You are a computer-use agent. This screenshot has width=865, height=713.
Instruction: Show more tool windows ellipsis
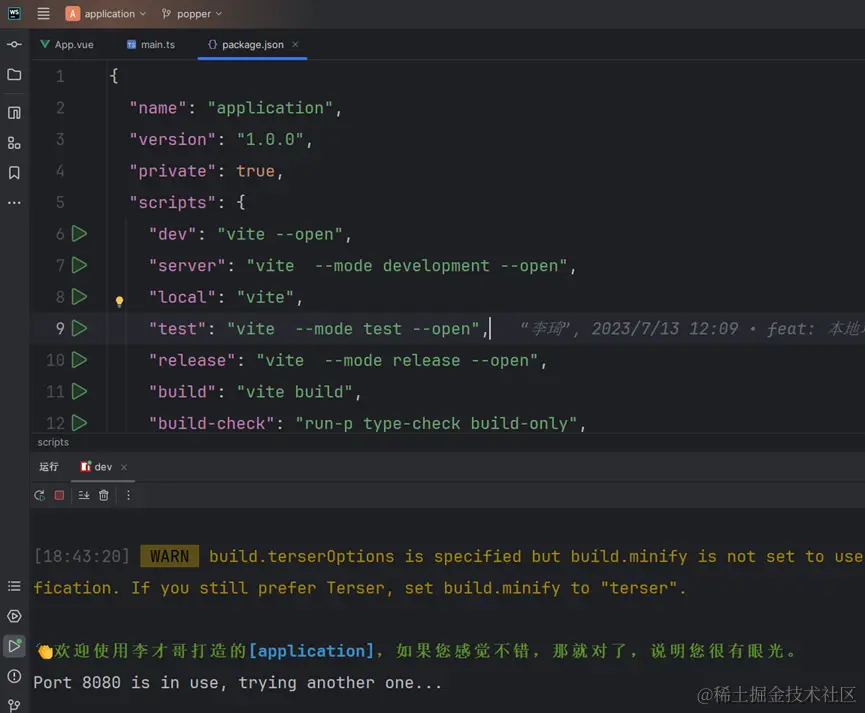pyautogui.click(x=14, y=203)
